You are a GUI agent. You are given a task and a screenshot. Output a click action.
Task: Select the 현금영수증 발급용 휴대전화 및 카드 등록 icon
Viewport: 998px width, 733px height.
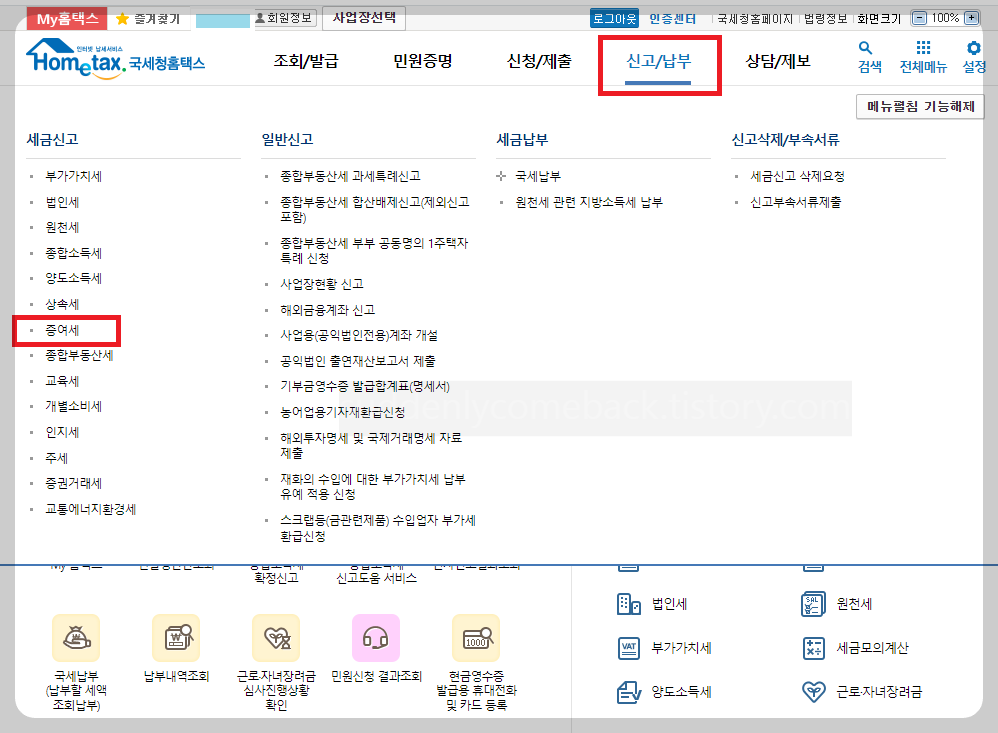[475, 638]
